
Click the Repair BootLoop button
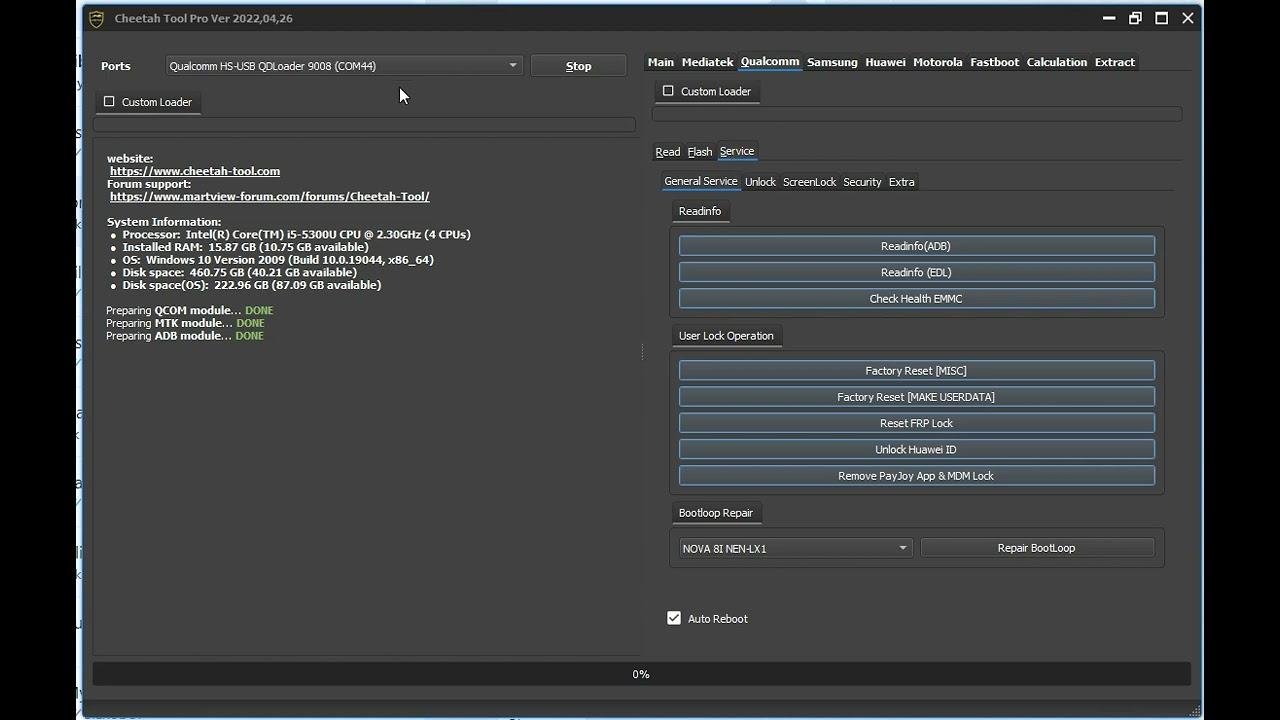pyautogui.click(x=1036, y=548)
